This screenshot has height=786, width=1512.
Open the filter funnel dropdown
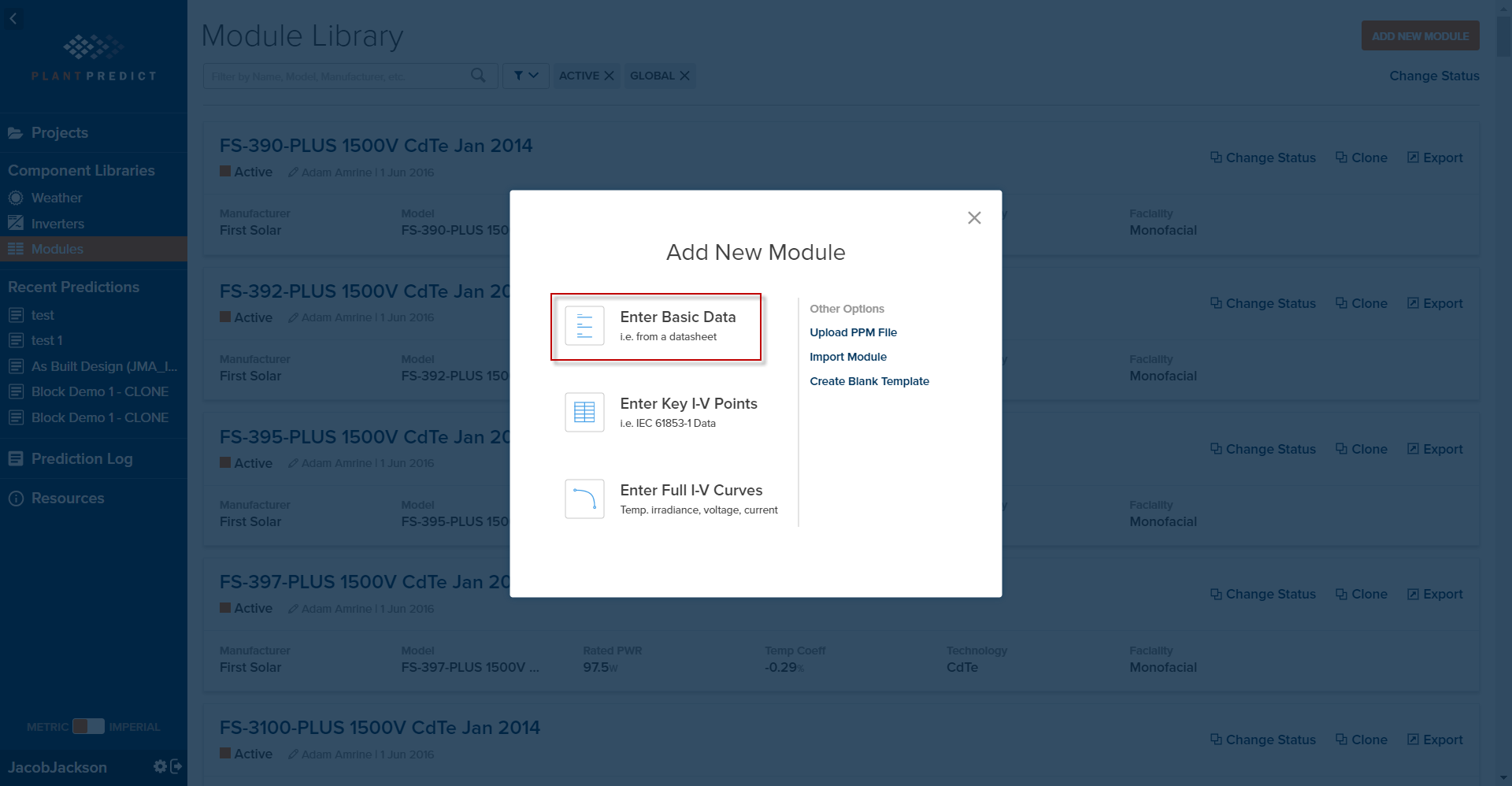526,76
